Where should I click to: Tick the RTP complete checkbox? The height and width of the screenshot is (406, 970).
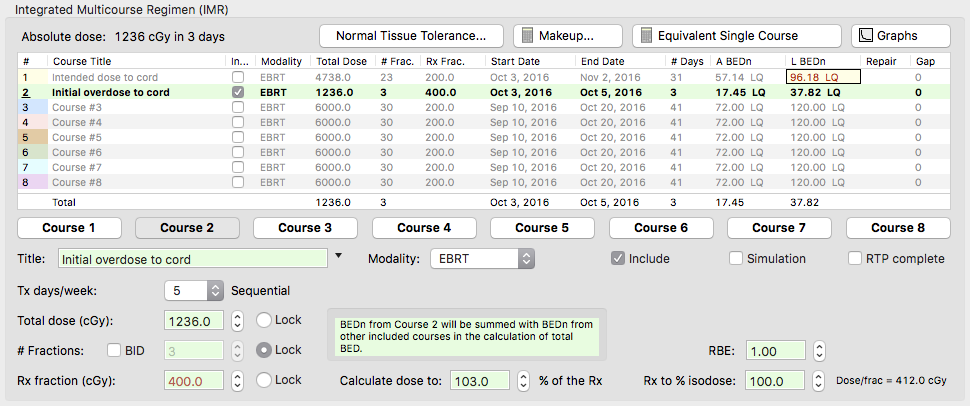point(855,258)
